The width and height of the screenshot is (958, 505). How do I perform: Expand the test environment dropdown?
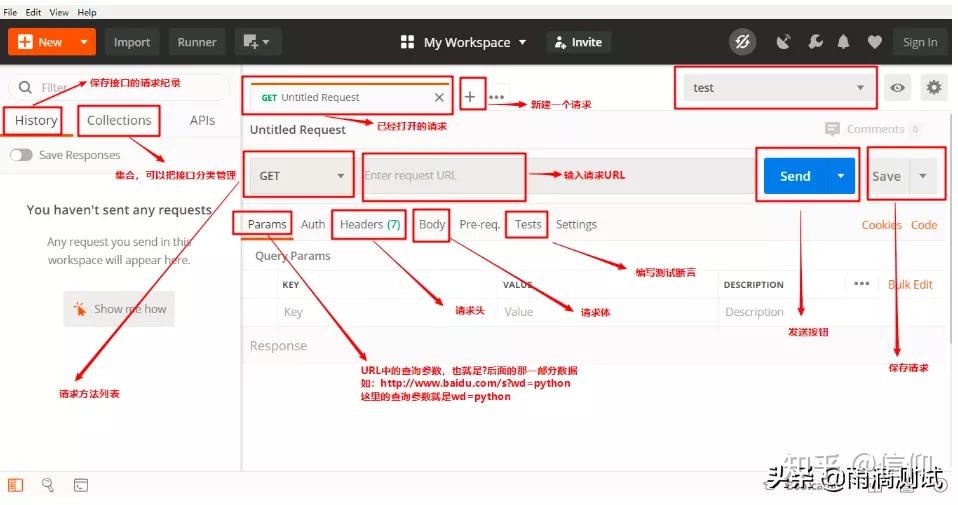coord(775,88)
